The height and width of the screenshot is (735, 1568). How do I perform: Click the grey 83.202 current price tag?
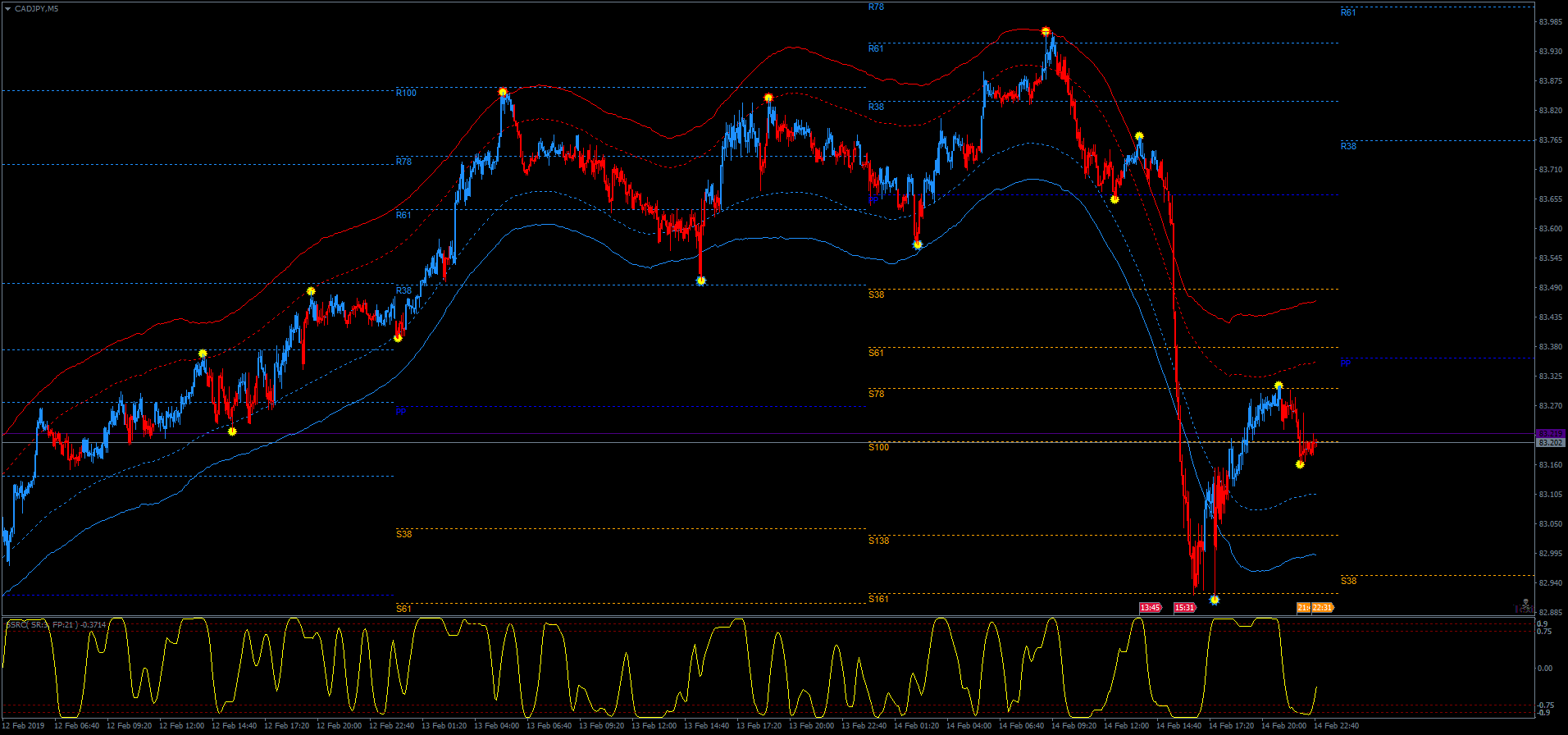(x=1551, y=443)
